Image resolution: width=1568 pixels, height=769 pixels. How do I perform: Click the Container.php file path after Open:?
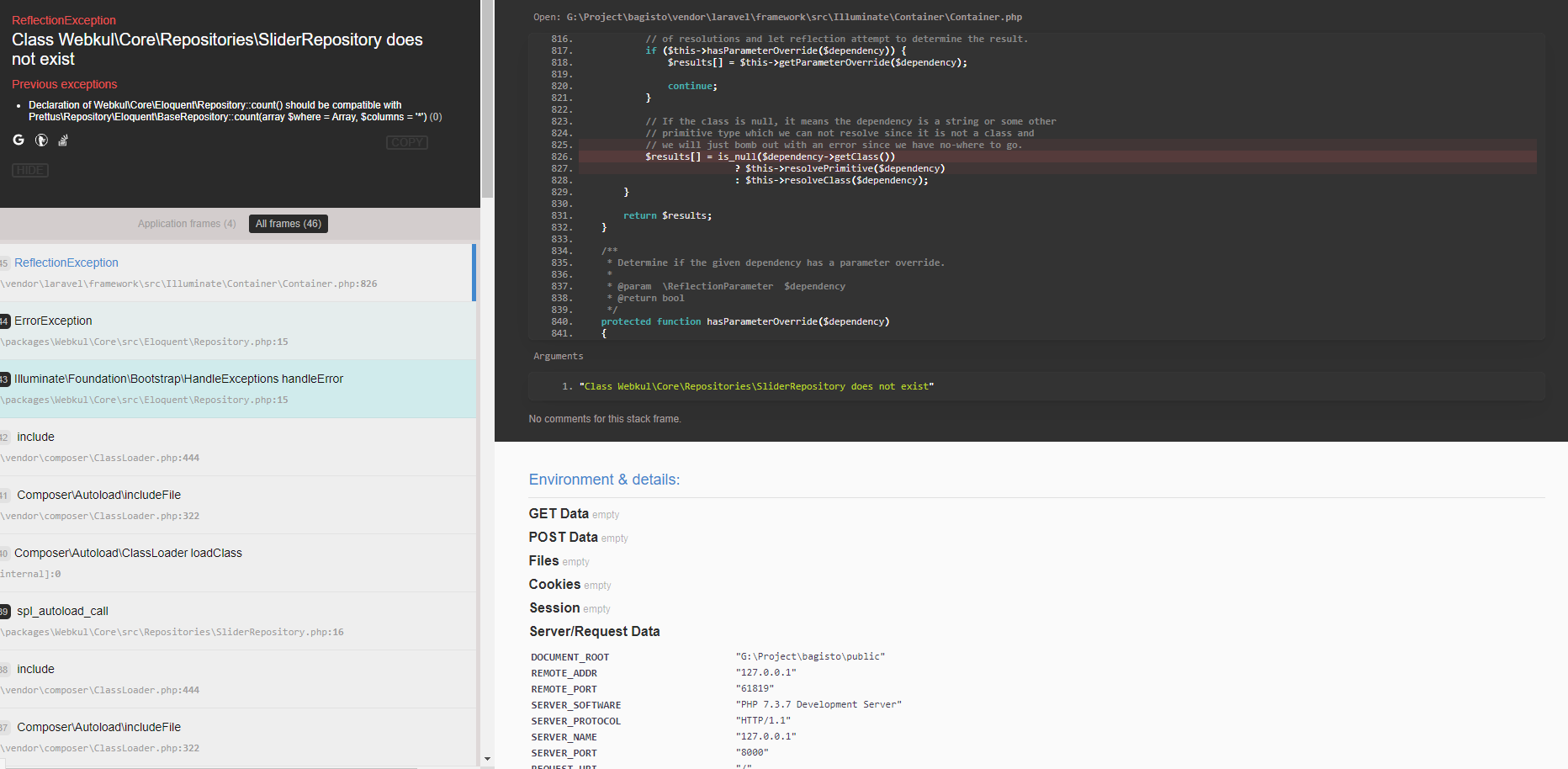[794, 17]
